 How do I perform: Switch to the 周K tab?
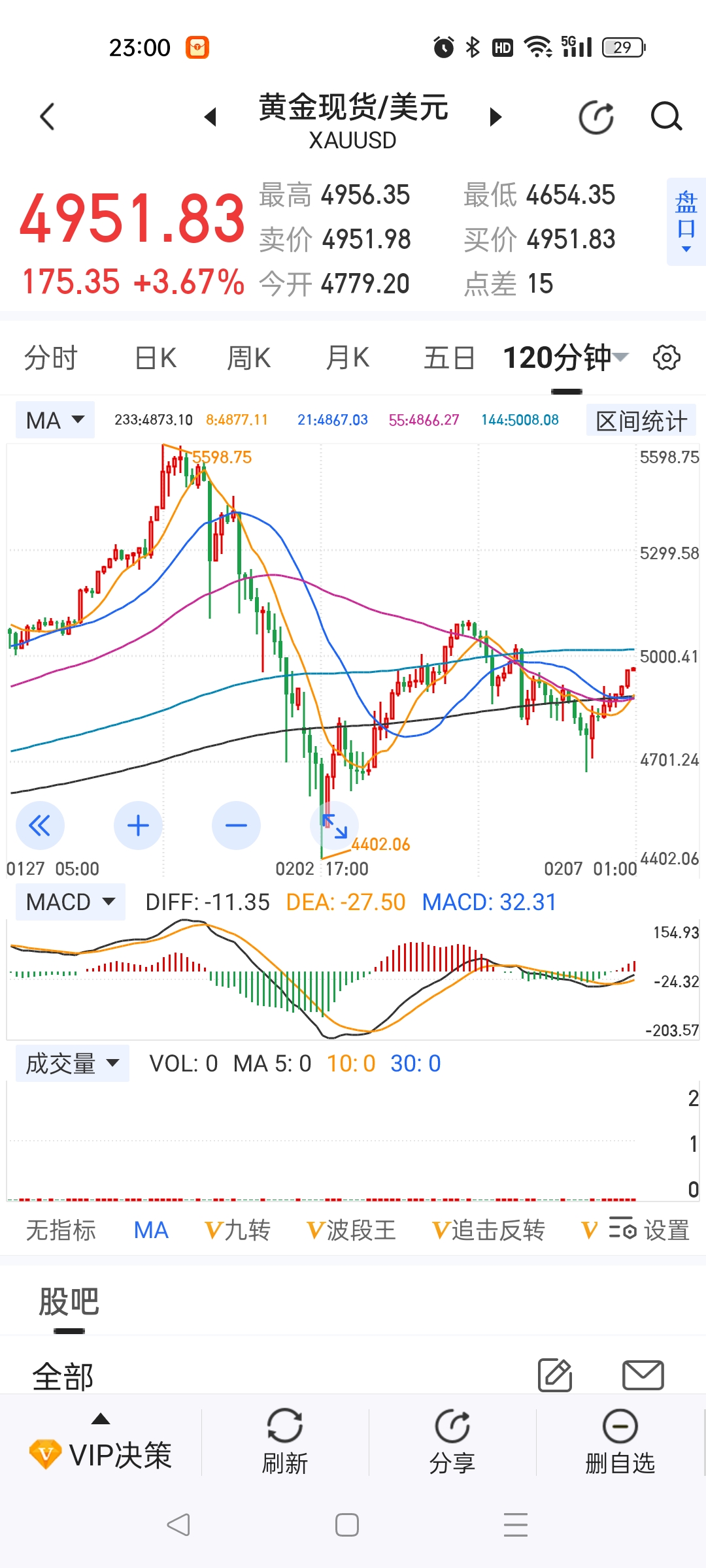[x=248, y=358]
